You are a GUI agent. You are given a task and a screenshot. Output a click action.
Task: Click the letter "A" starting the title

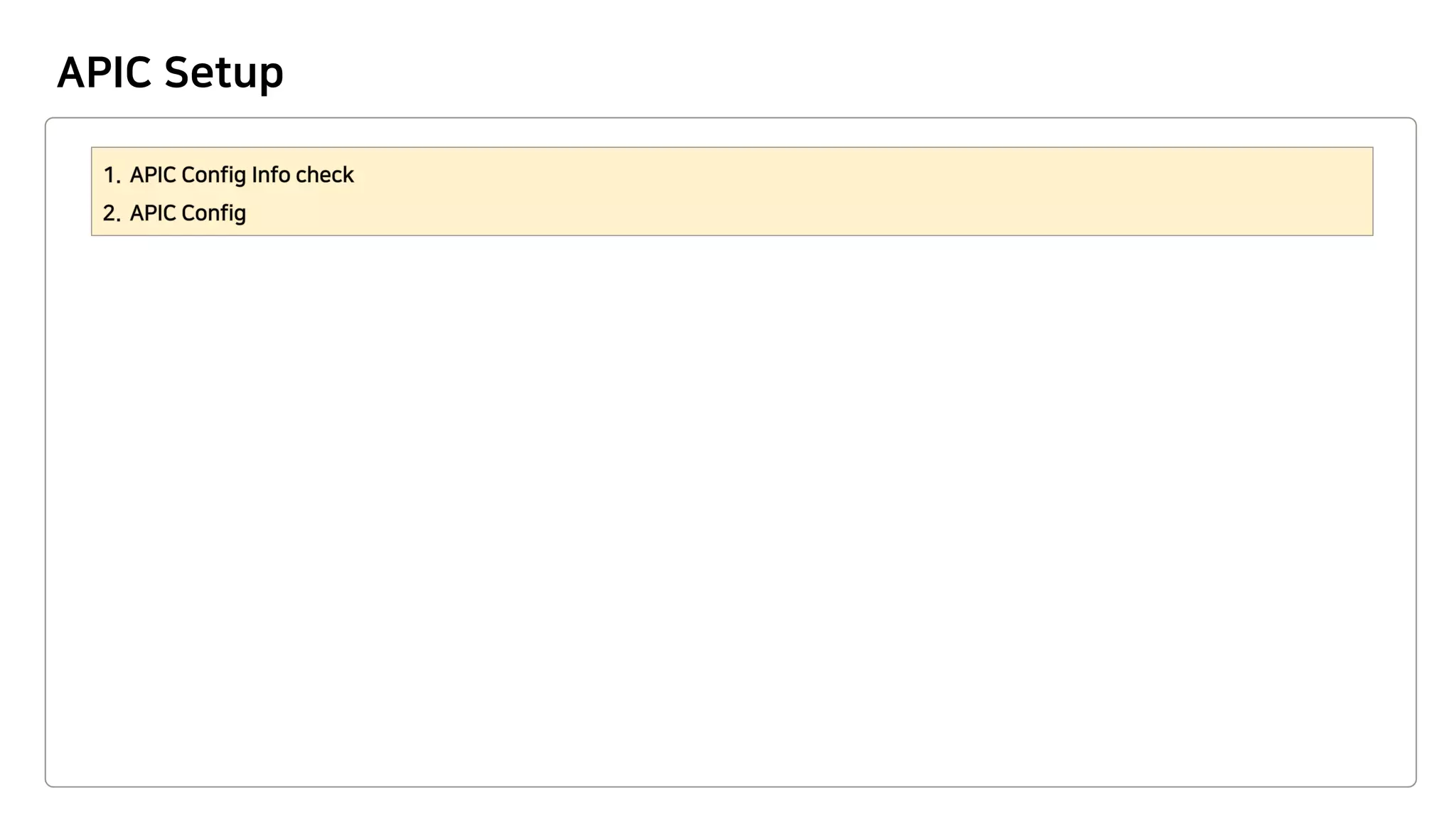[x=71, y=73]
